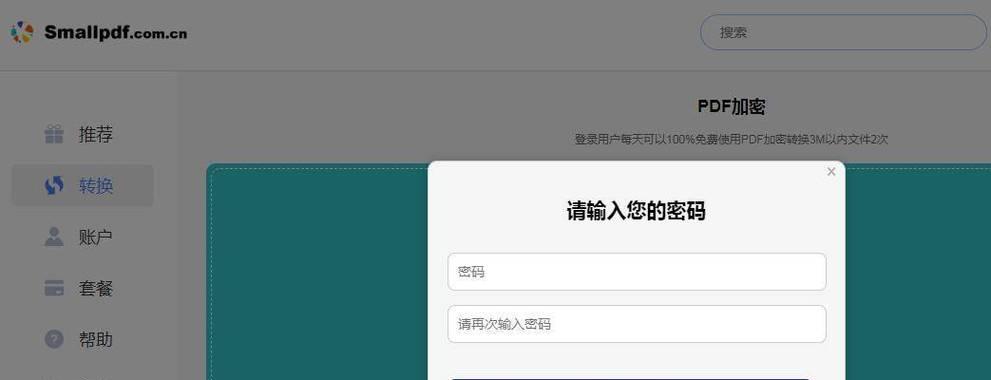Open the 套餐 sidebar item

click(x=82, y=288)
